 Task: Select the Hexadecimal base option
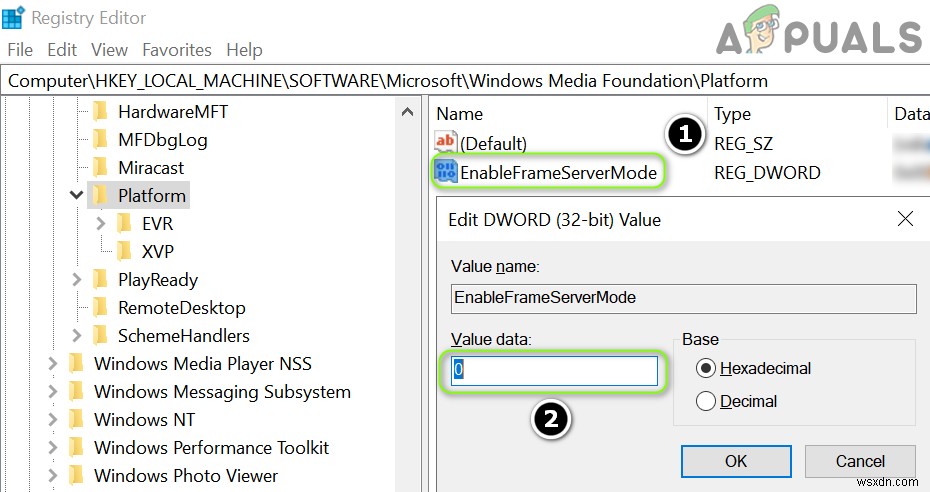[705, 368]
